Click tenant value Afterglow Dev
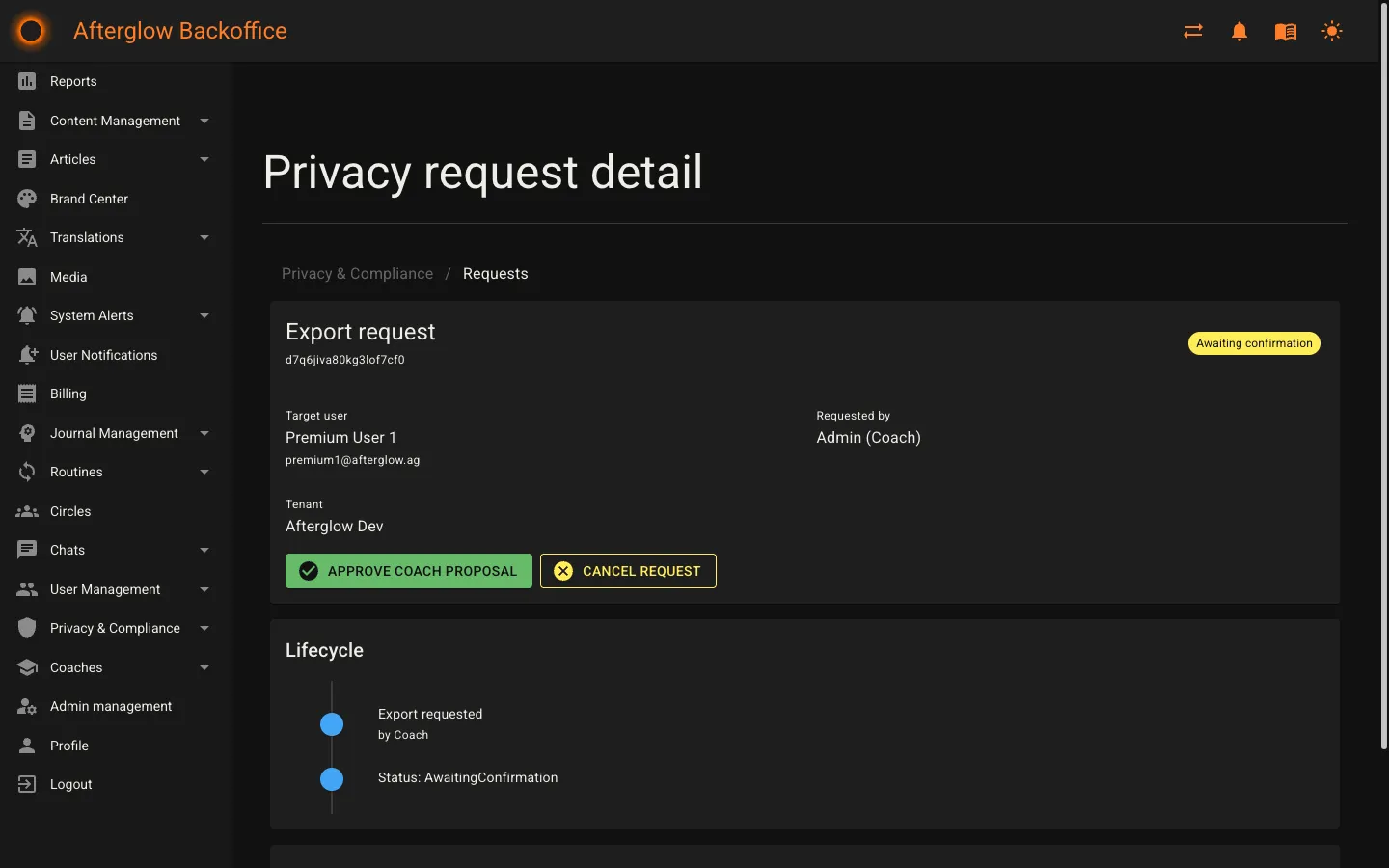Viewport: 1389px width, 868px height. 335,527
